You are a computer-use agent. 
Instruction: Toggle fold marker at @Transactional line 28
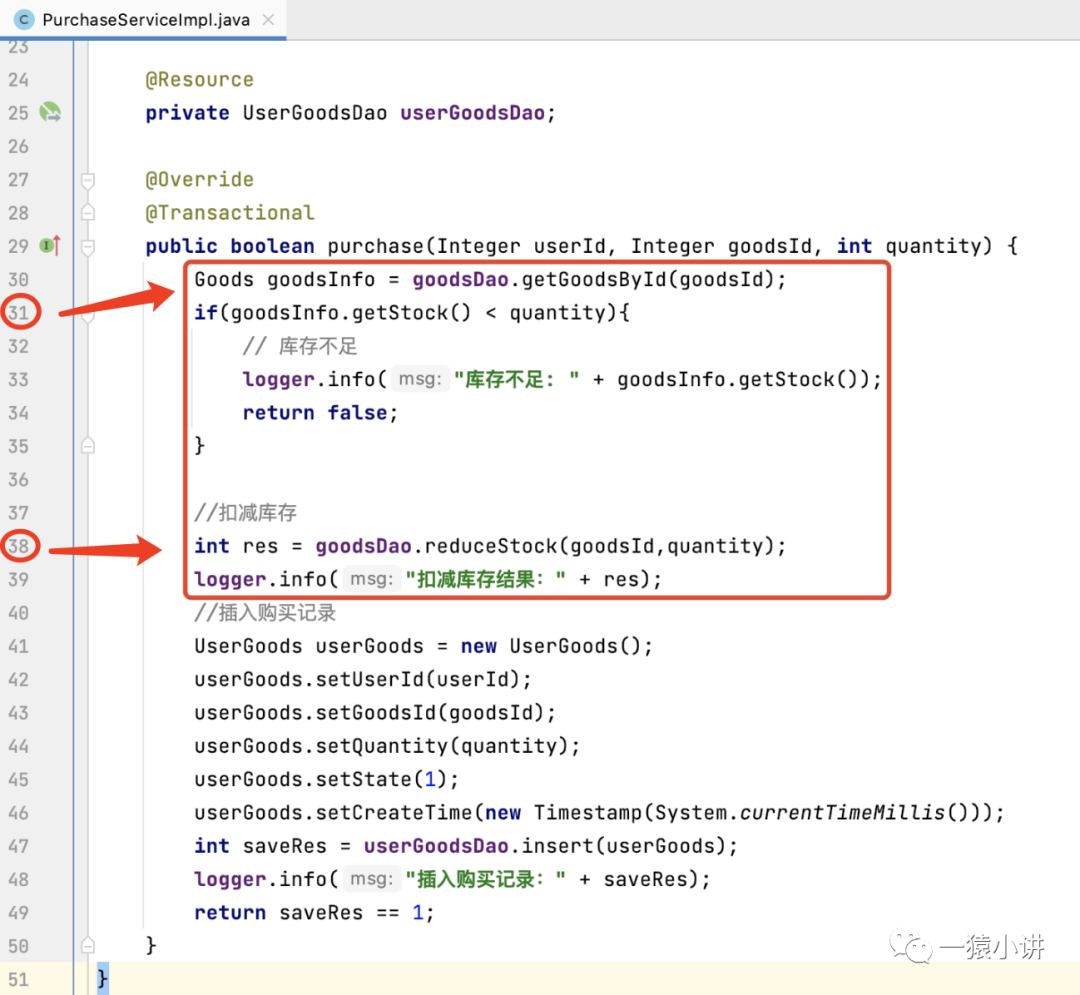[x=87, y=213]
